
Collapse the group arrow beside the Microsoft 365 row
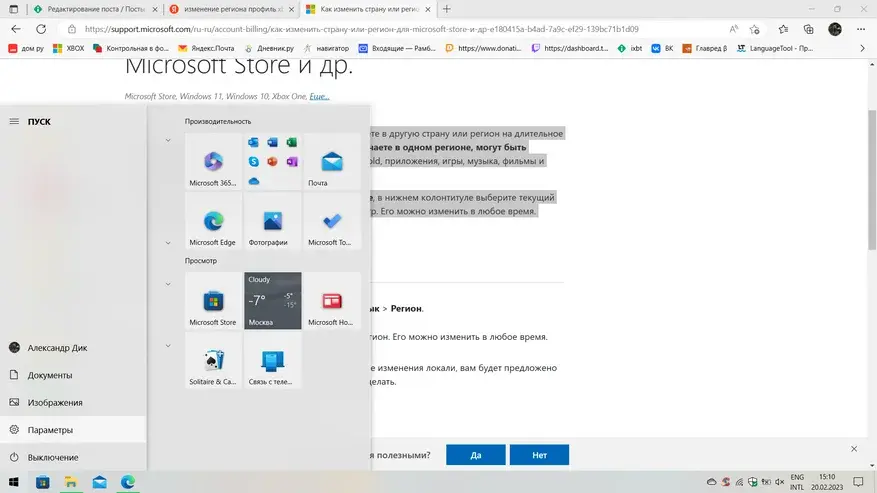(168, 140)
